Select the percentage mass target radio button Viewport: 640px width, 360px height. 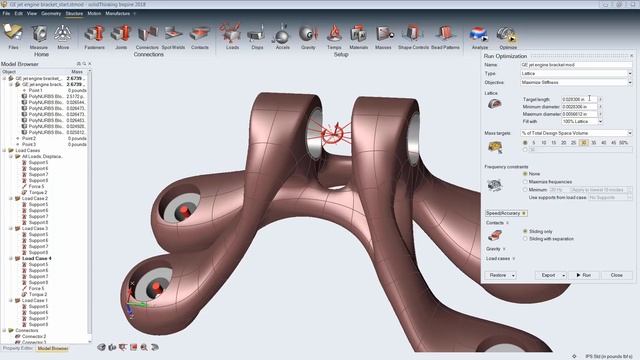[x=525, y=143]
